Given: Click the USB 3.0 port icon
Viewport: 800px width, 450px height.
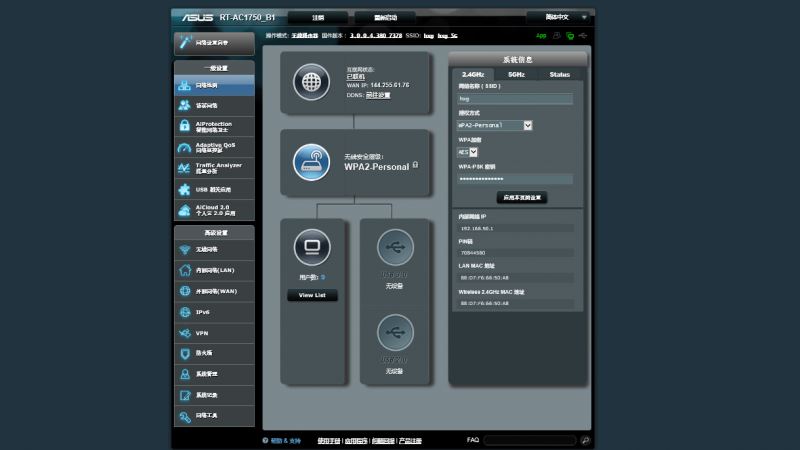Looking at the screenshot, I should (x=395, y=247).
